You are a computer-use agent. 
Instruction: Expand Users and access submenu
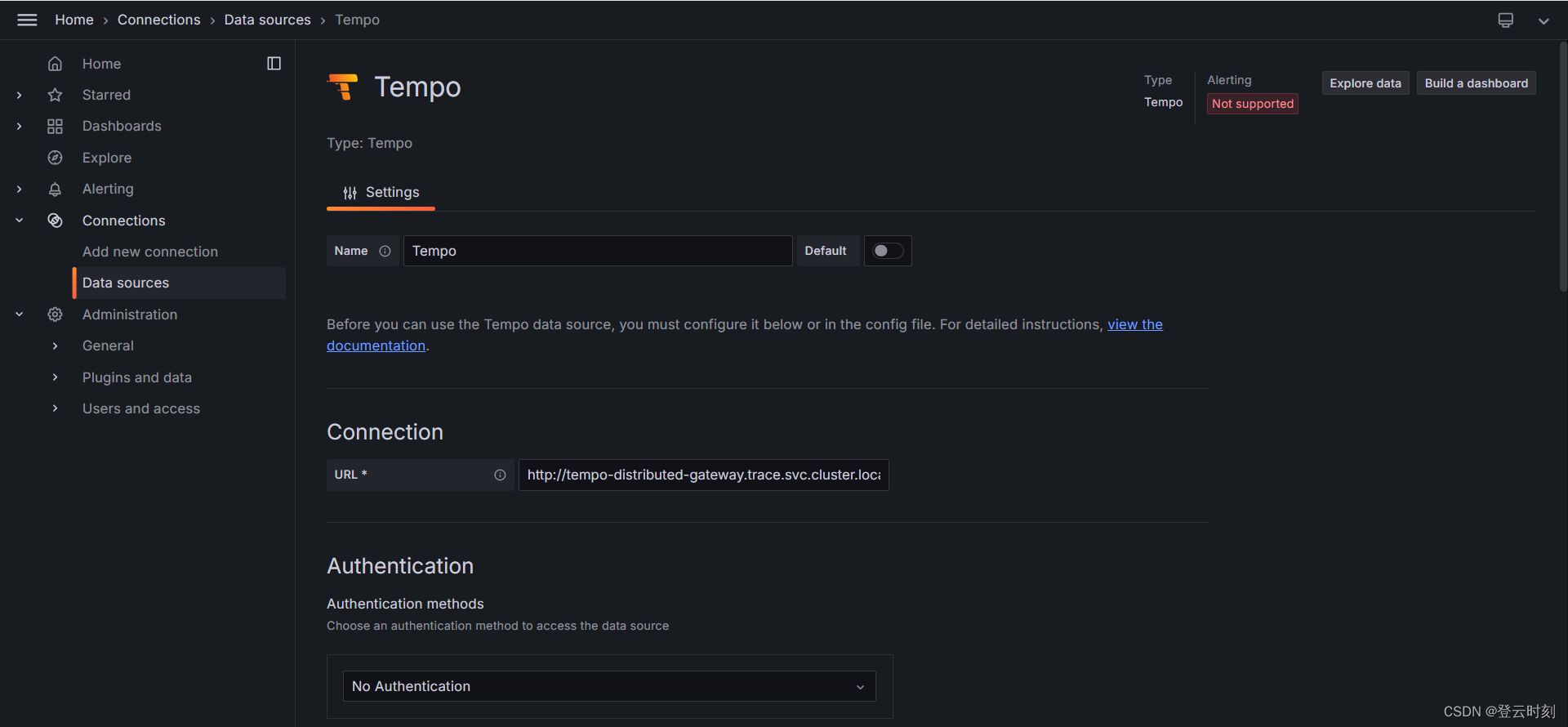(x=55, y=408)
